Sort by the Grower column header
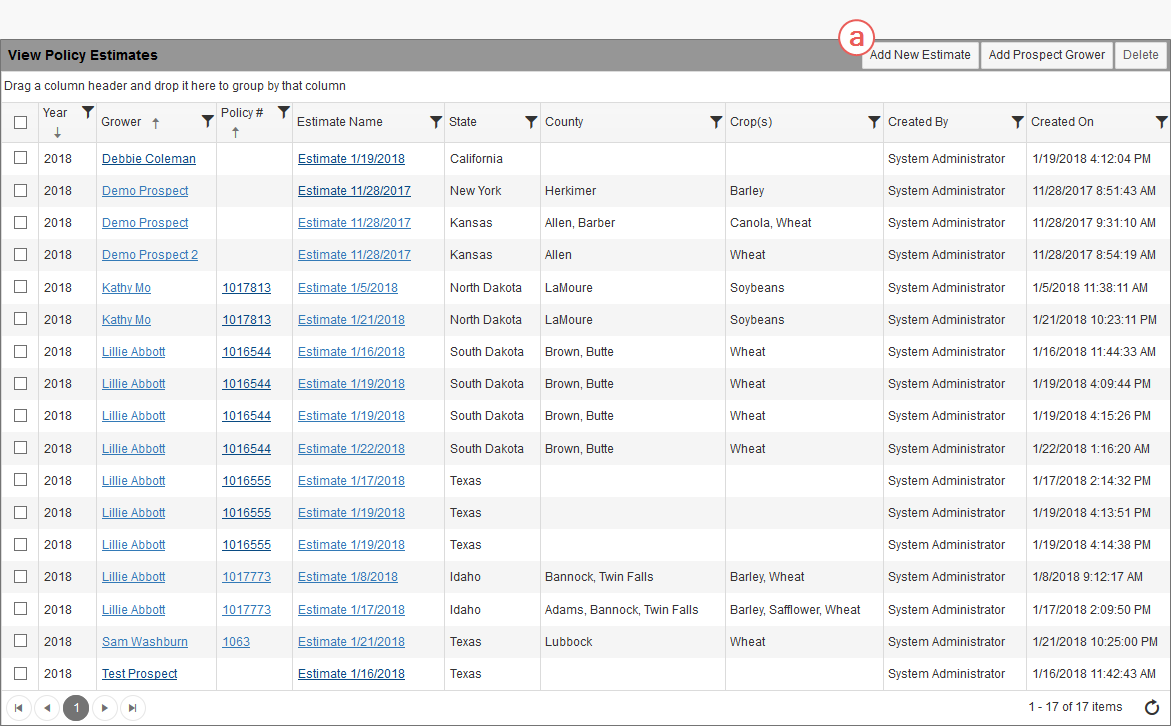 point(121,122)
